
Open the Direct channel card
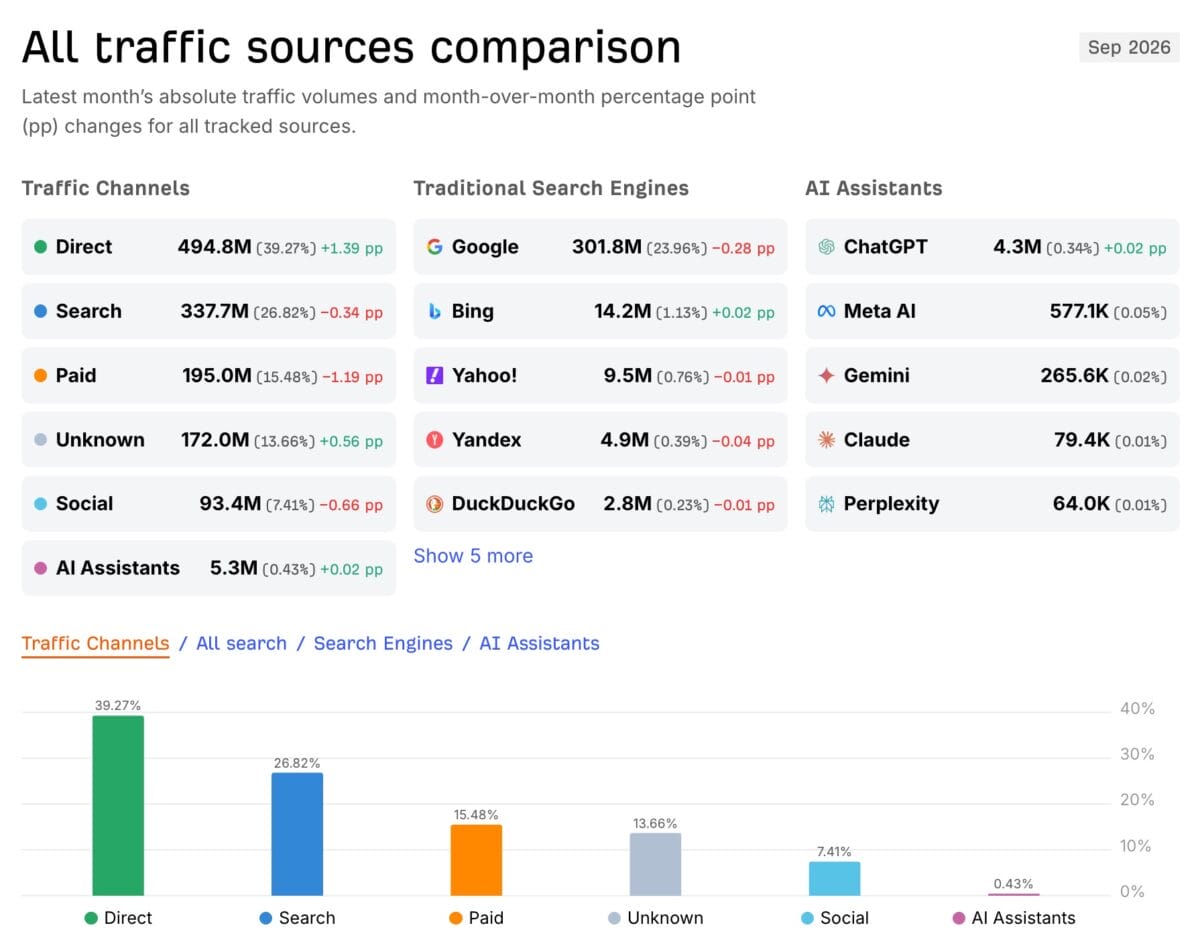(x=208, y=247)
